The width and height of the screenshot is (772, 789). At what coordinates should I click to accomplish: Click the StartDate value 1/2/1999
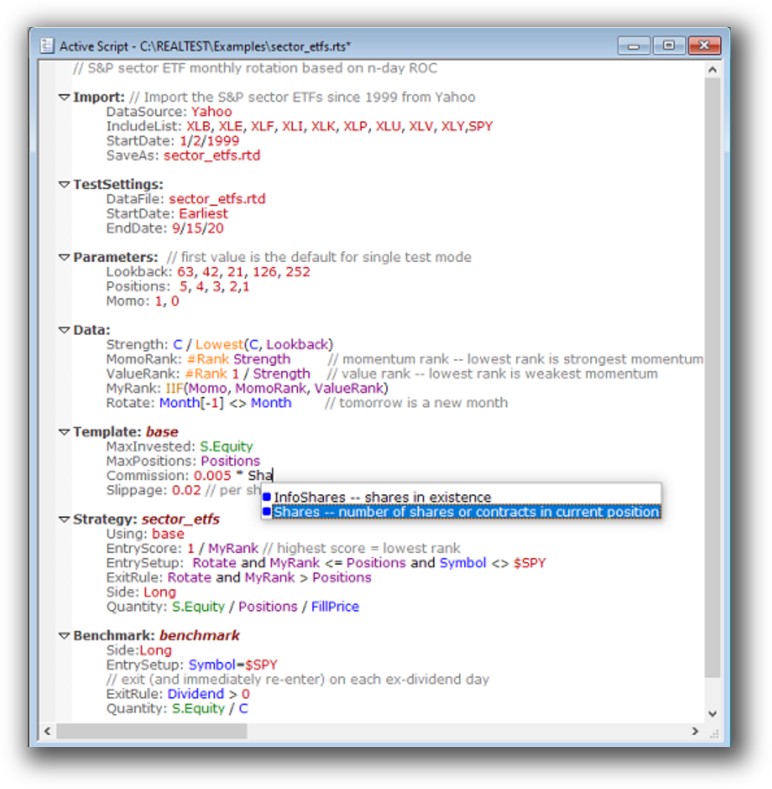tap(209, 141)
